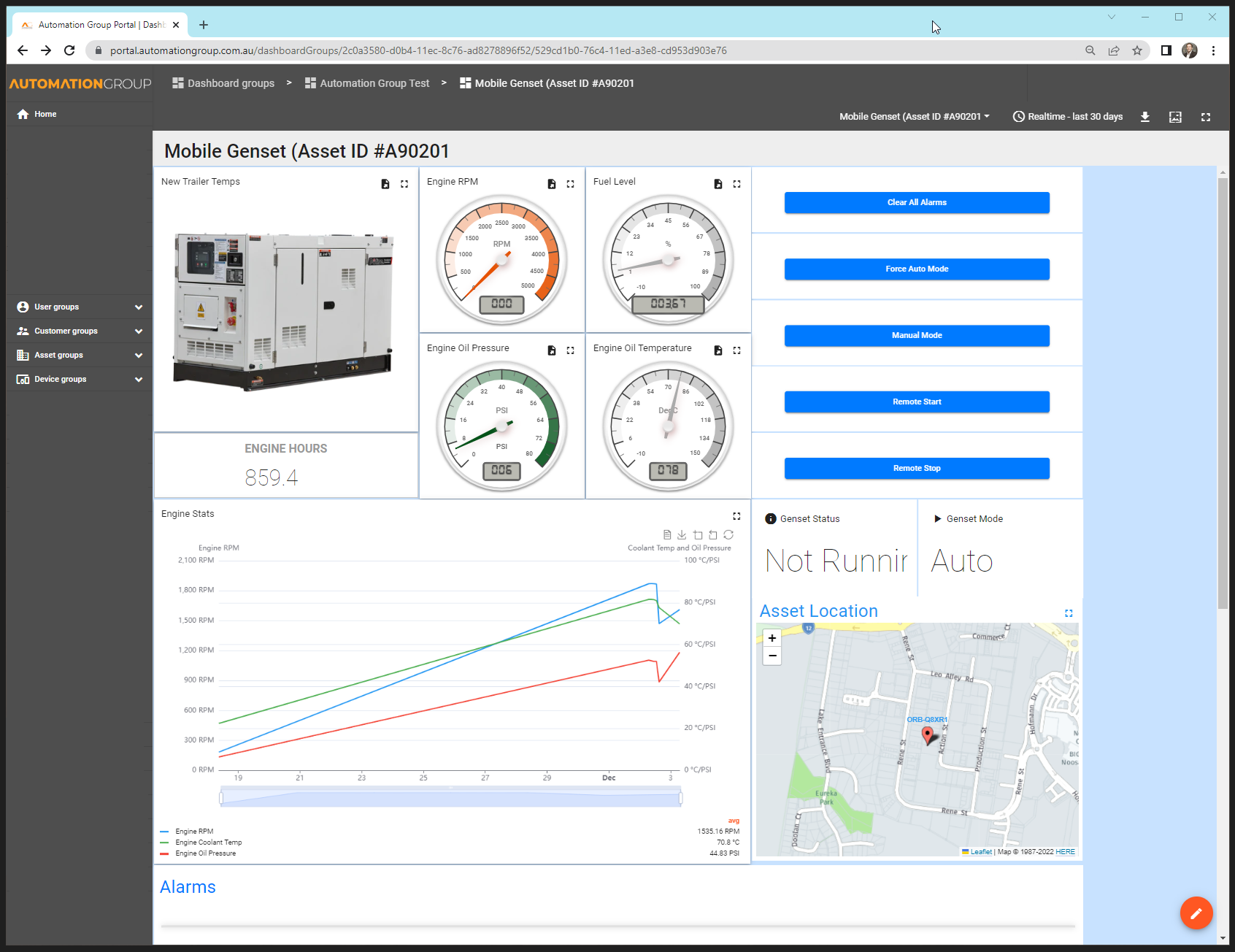The width and height of the screenshot is (1235, 952).
Task: Export data from Engine RPM widget
Action: tap(552, 184)
